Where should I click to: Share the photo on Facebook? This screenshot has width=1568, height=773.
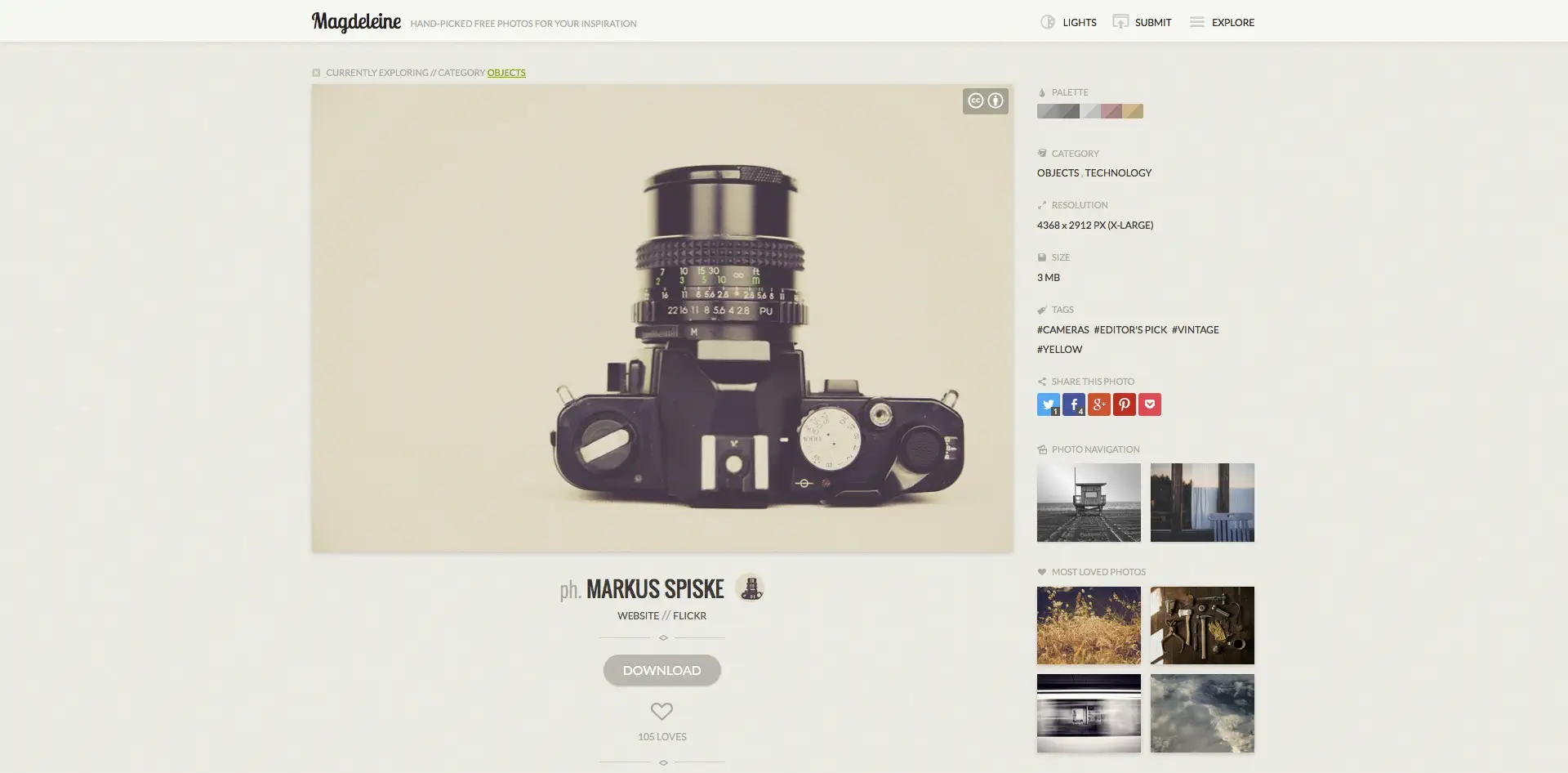pos(1074,404)
